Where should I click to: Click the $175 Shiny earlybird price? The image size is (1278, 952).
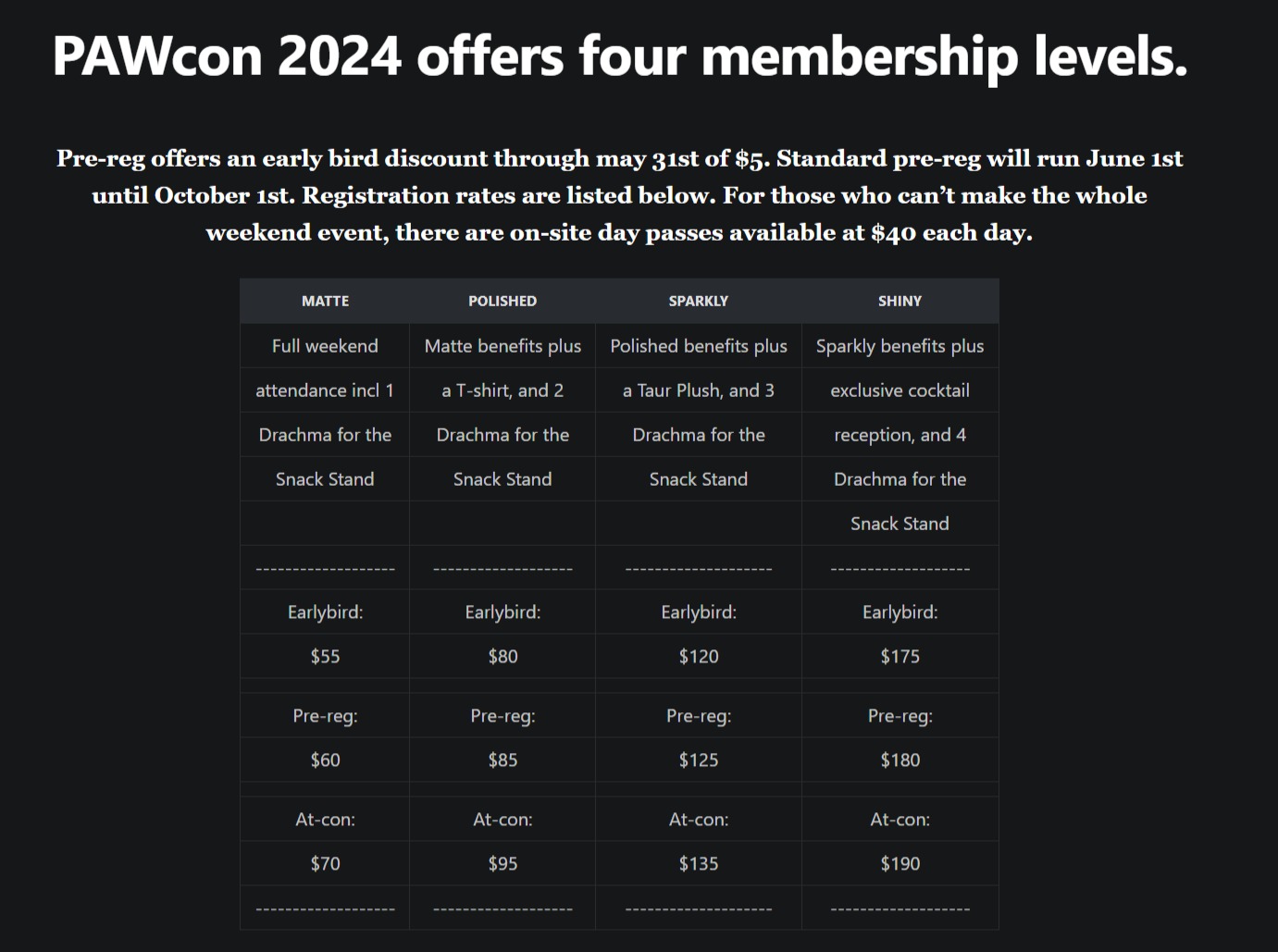[900, 656]
